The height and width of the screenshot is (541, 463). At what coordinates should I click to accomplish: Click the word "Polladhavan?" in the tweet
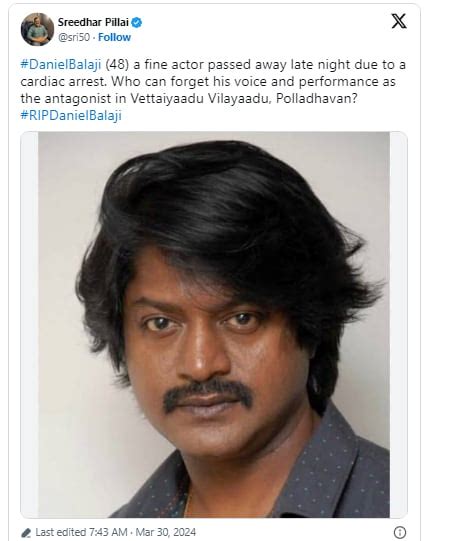click(x=317, y=98)
